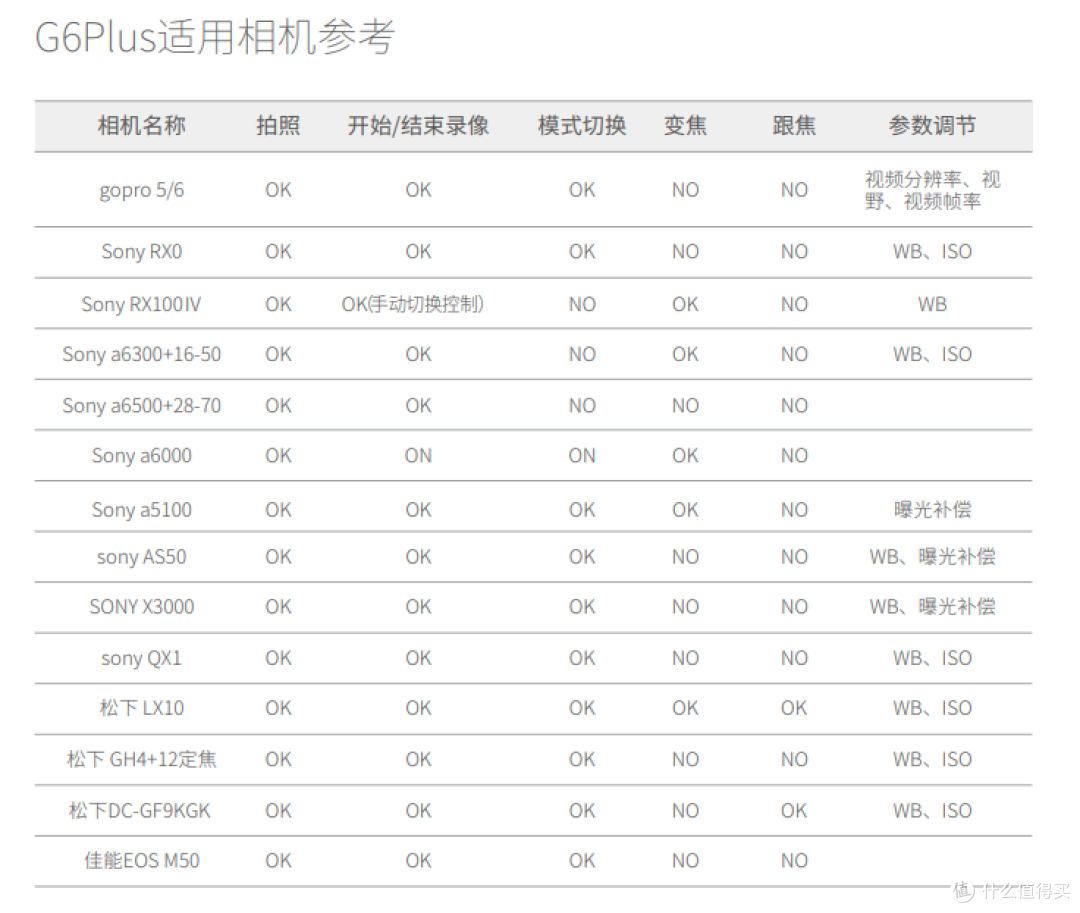Click the 松下 GH4+12定焦 camera name
This screenshot has width=1080, height=913.
[x=141, y=759]
